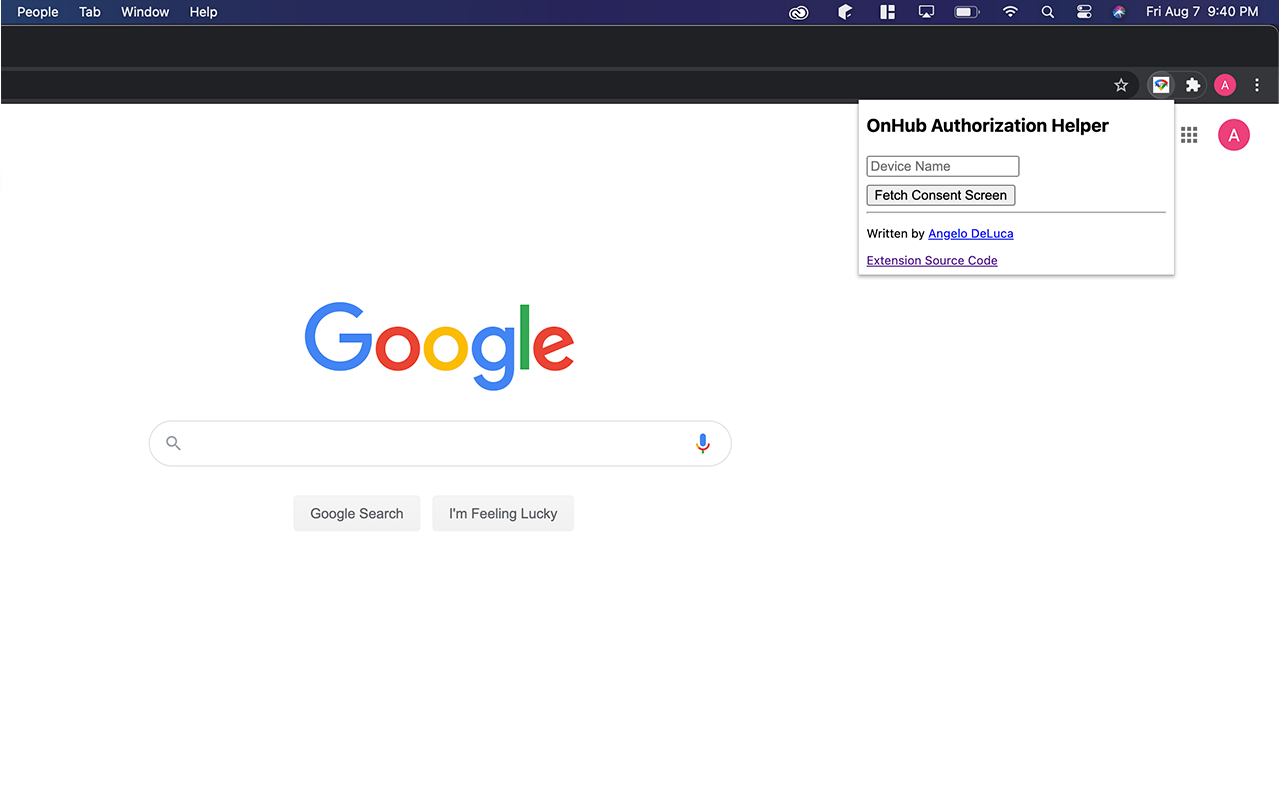This screenshot has width=1280, height=800.
Task: Focus the Google search text box
Action: click(x=440, y=443)
